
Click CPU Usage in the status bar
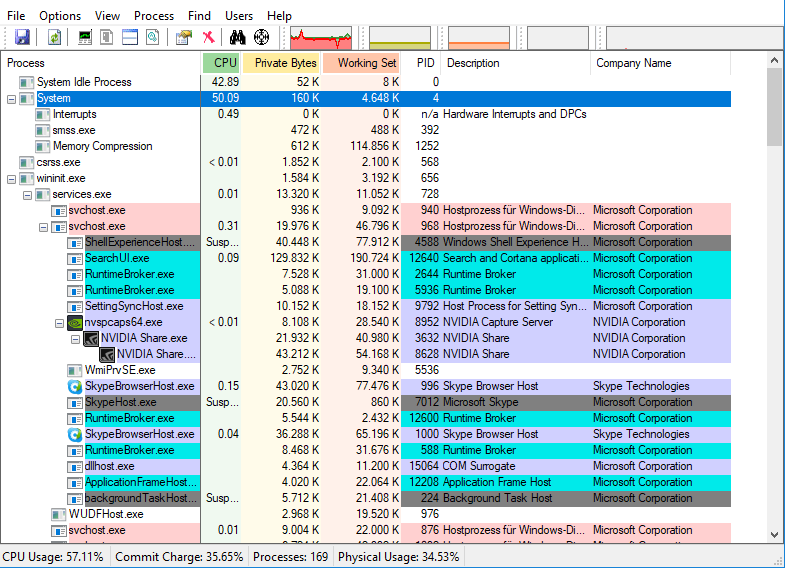point(53,557)
